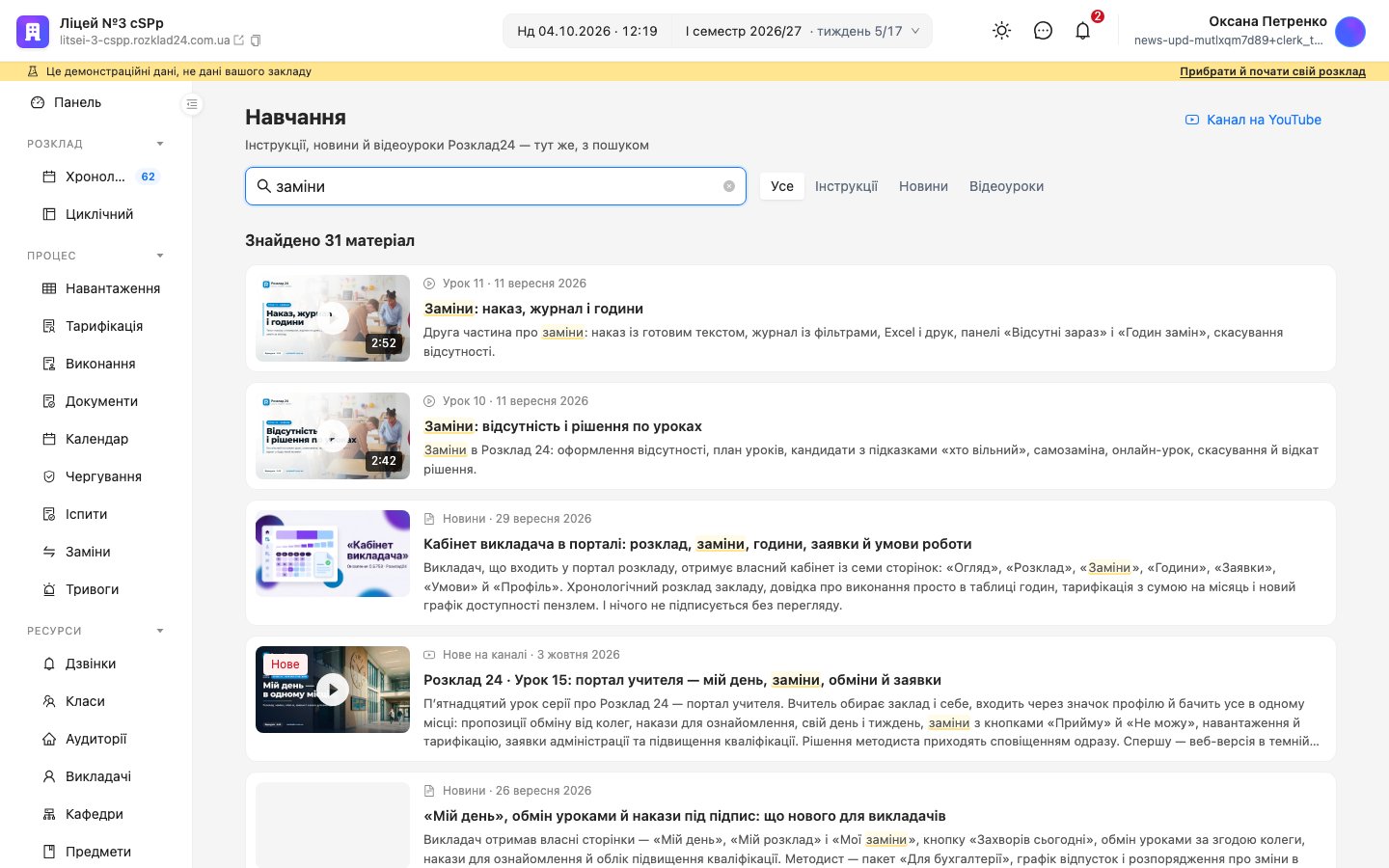The image size is (1389, 868).
Task: Open the notifications bell
Action: pyautogui.click(x=1083, y=31)
